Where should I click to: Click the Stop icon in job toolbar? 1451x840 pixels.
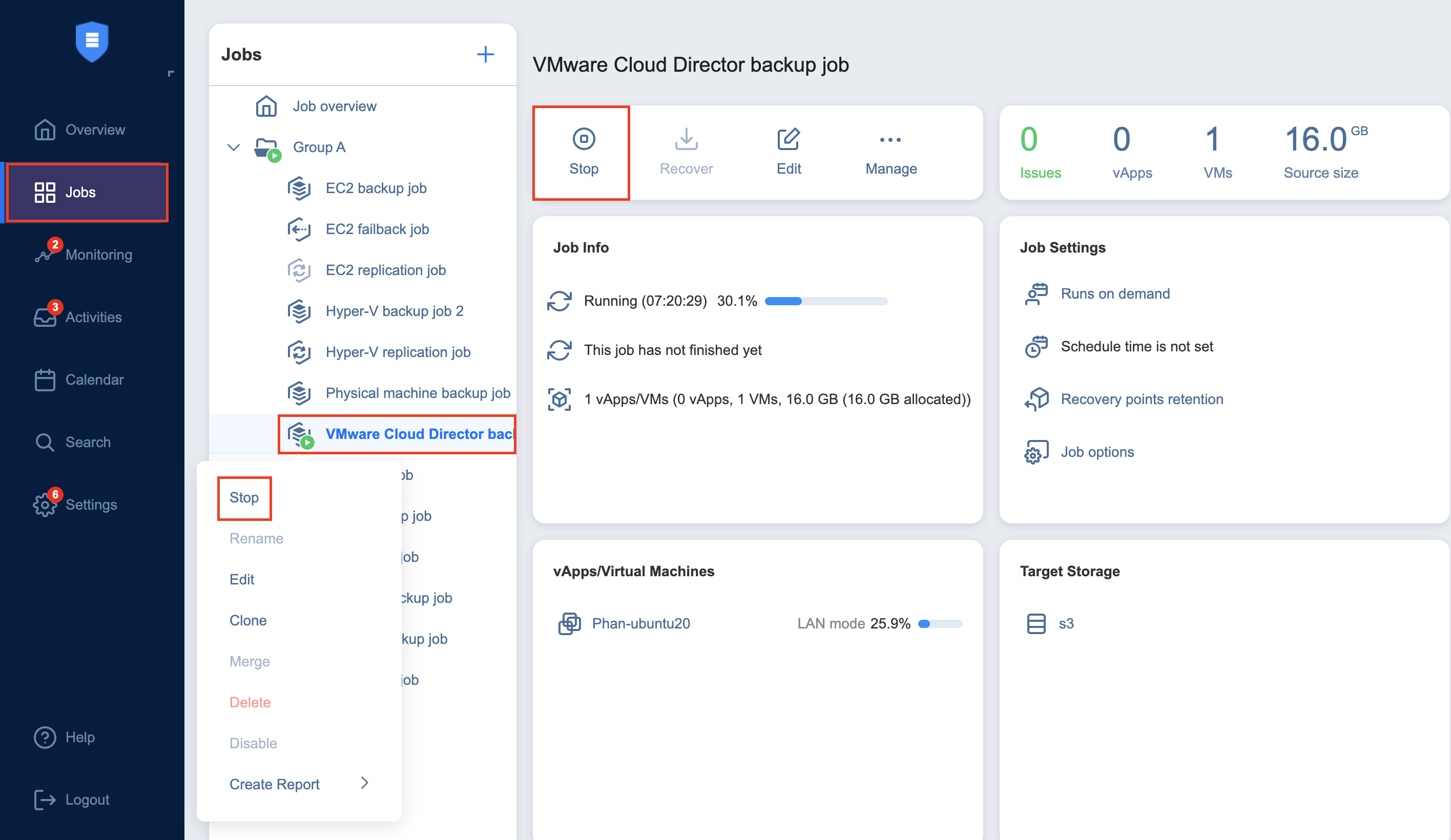[584, 139]
